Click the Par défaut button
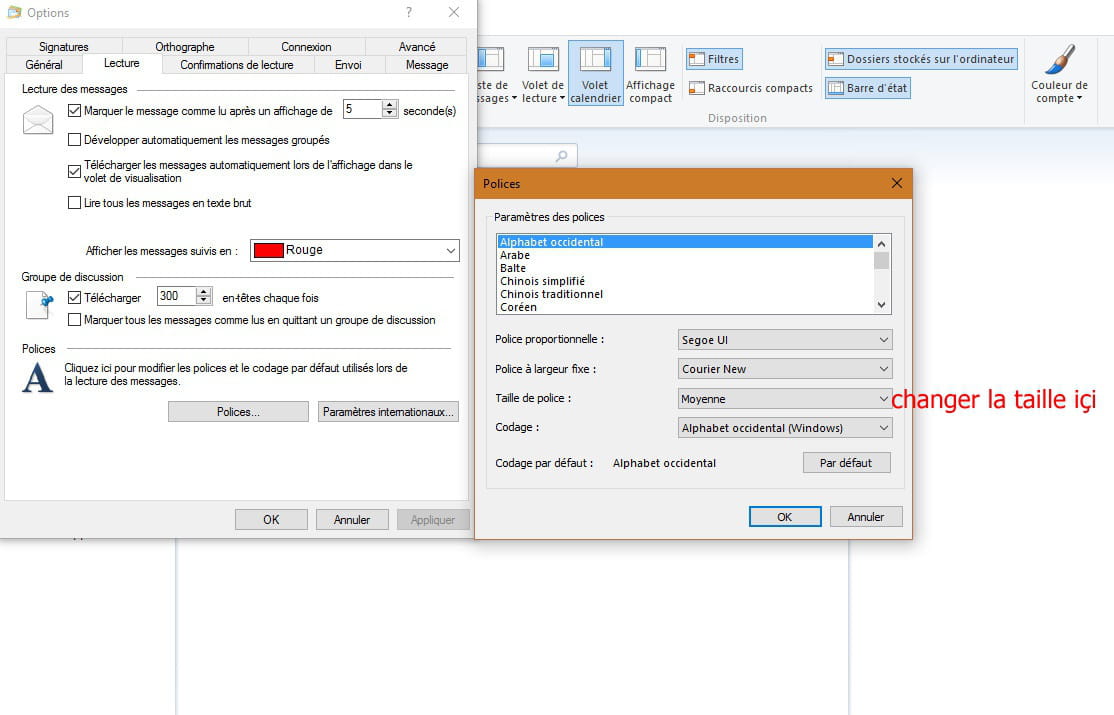Screen dimensions: 1114x715 point(846,462)
